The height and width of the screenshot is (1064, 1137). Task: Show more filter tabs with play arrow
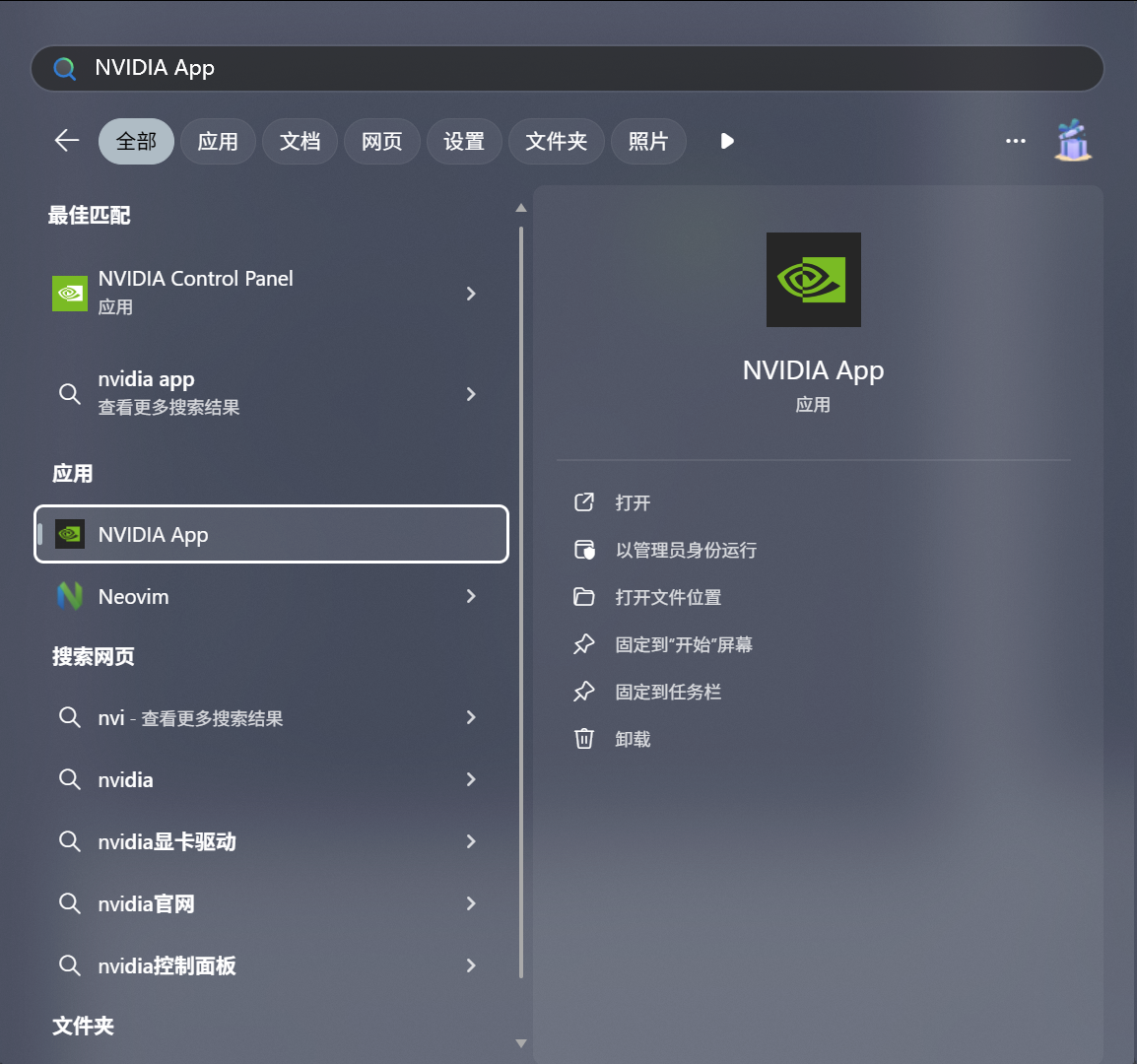[726, 141]
